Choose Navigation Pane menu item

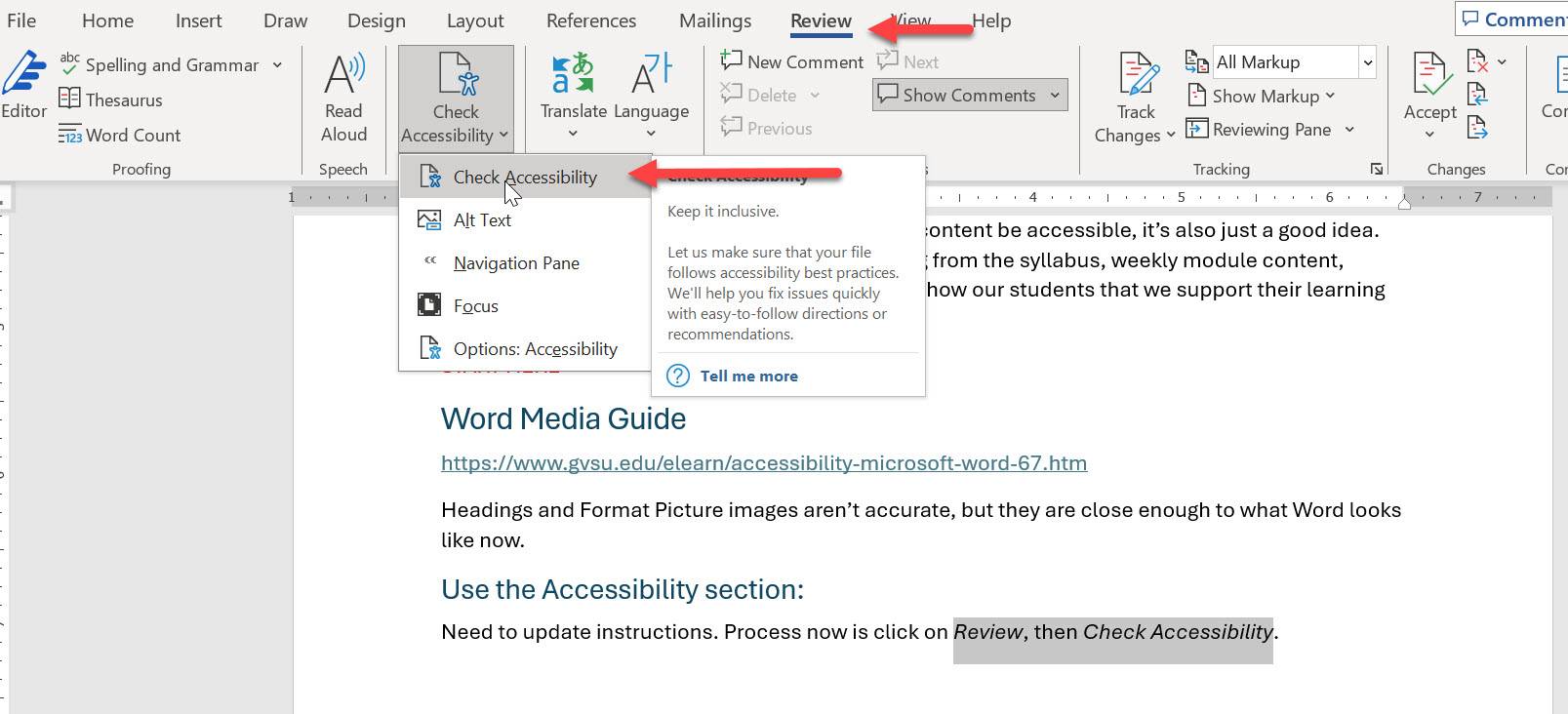pyautogui.click(x=515, y=263)
